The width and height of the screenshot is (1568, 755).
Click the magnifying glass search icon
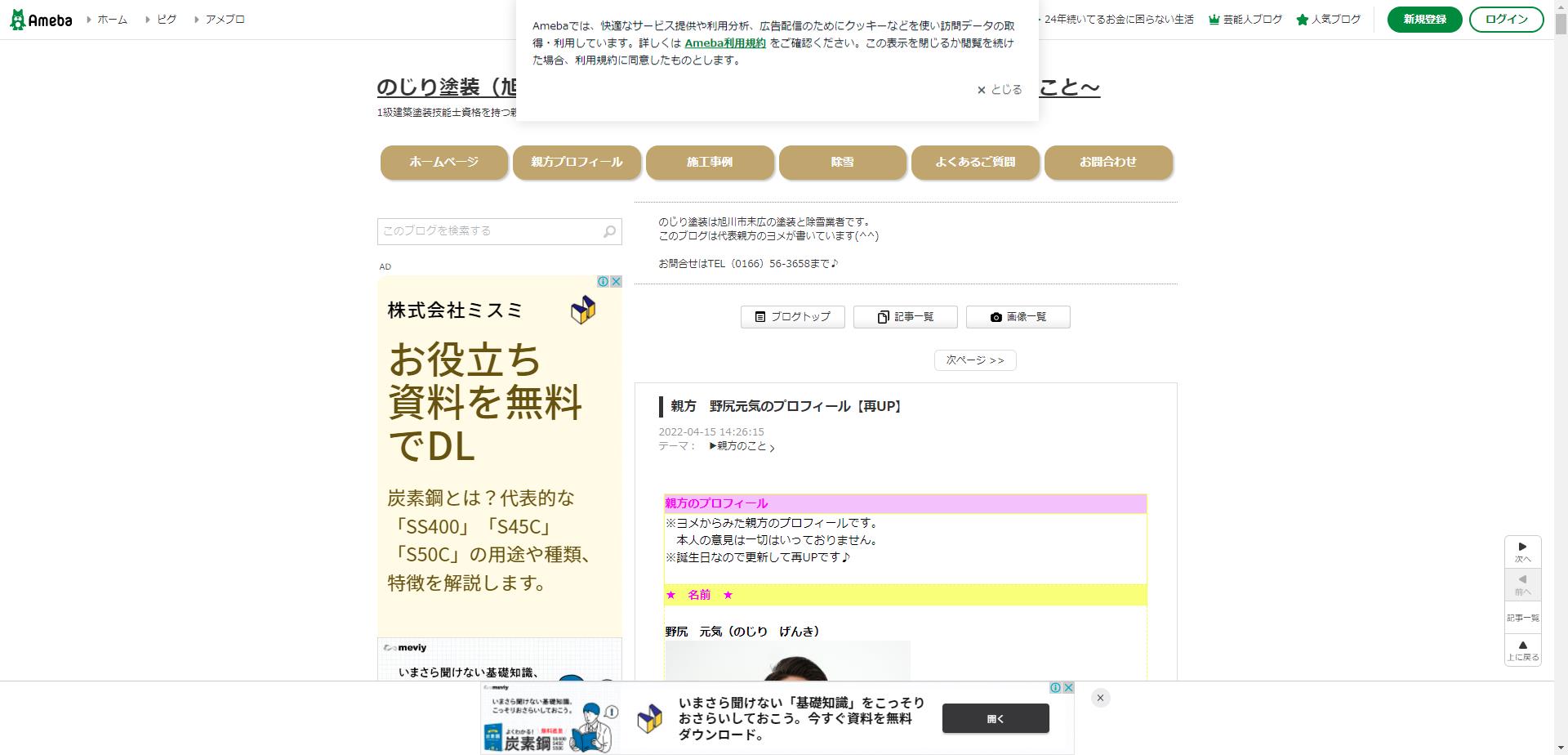click(609, 231)
